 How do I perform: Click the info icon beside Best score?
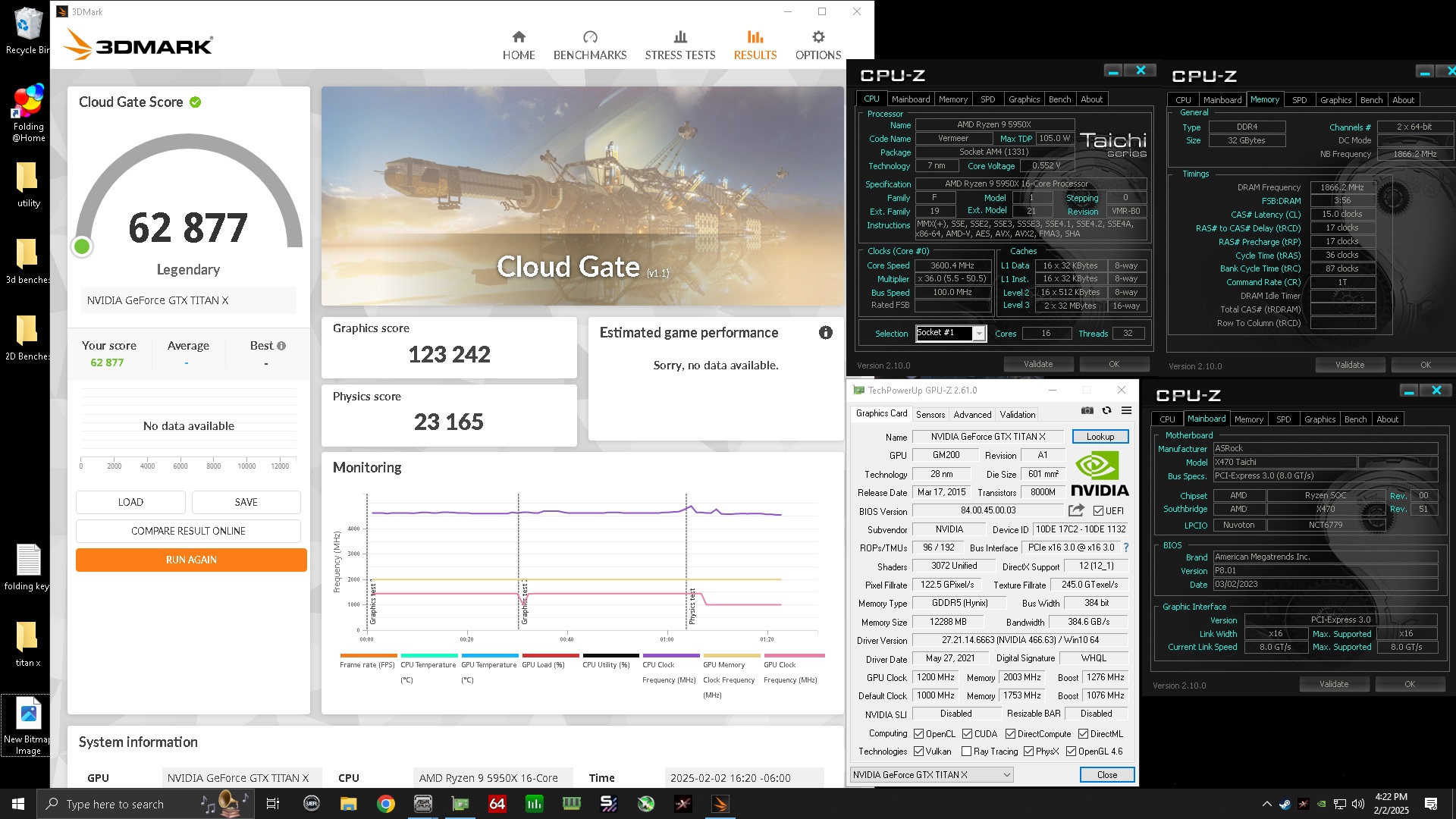281,346
